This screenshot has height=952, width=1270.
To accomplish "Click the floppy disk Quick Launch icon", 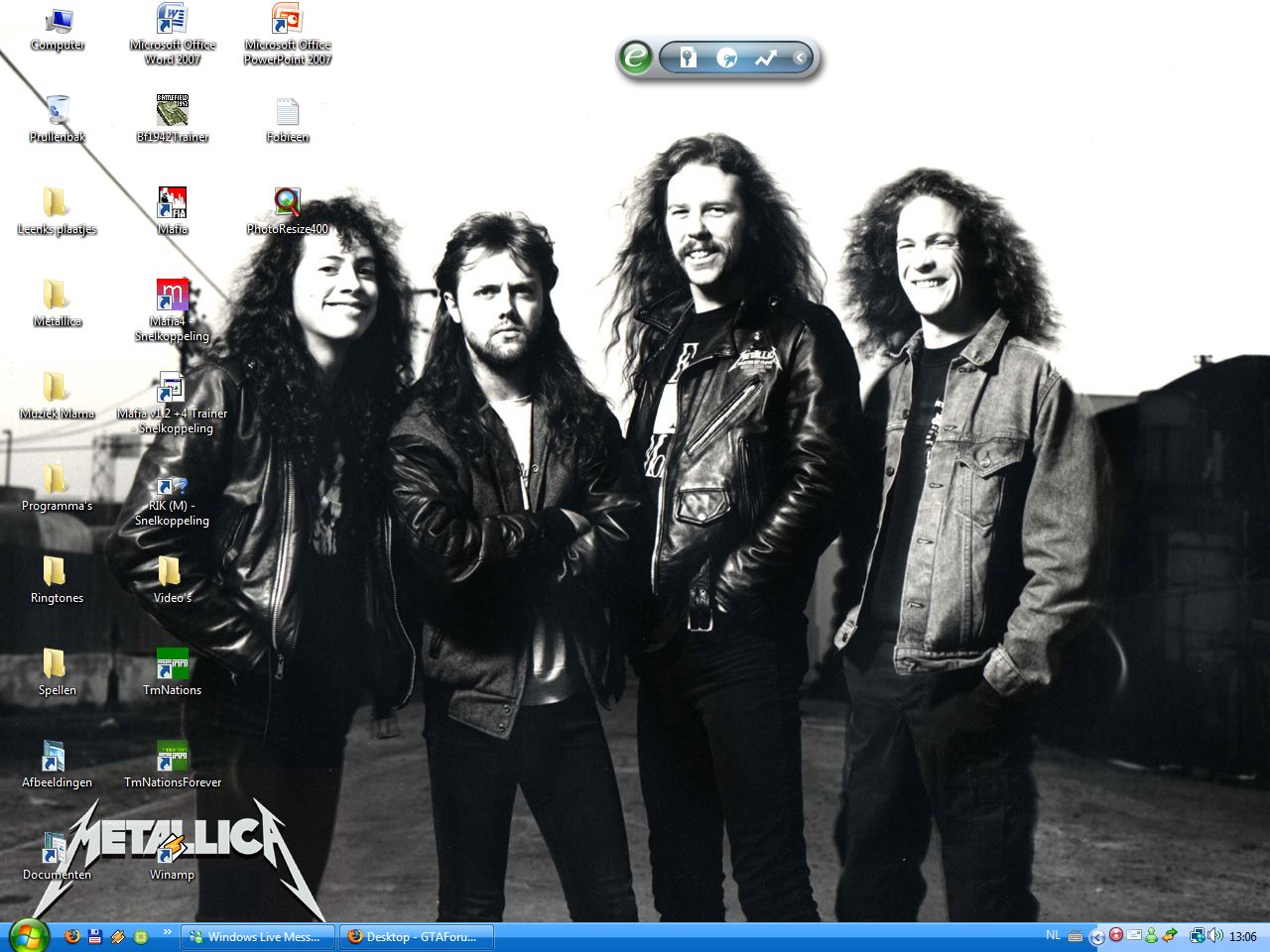I will point(95,936).
